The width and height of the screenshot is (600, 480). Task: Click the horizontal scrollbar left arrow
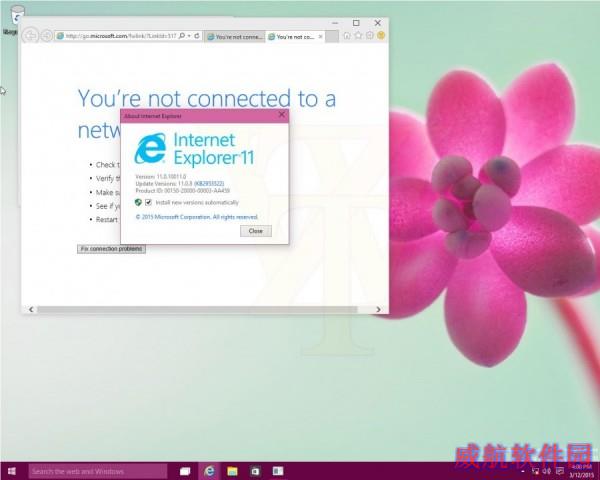coord(31,309)
